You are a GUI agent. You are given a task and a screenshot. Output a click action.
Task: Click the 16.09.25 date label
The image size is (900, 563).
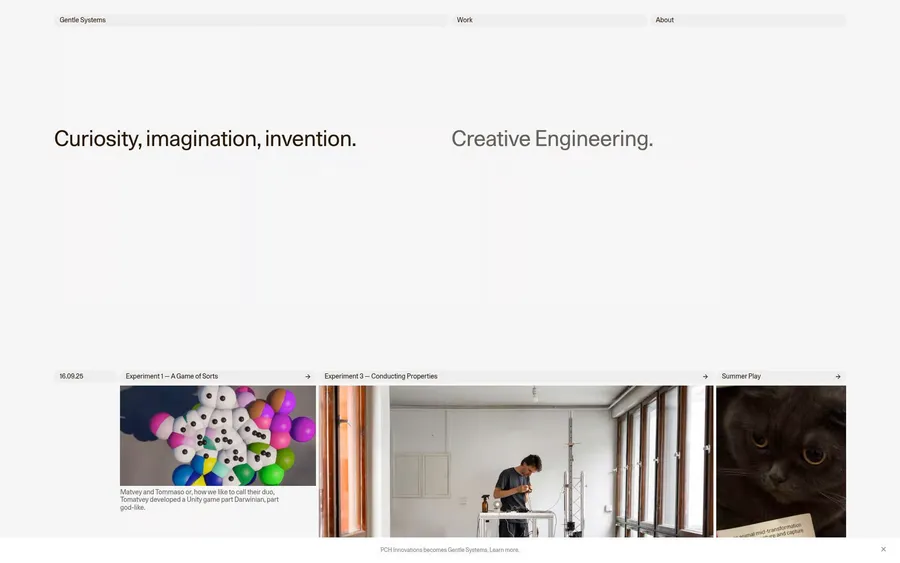tap(71, 377)
